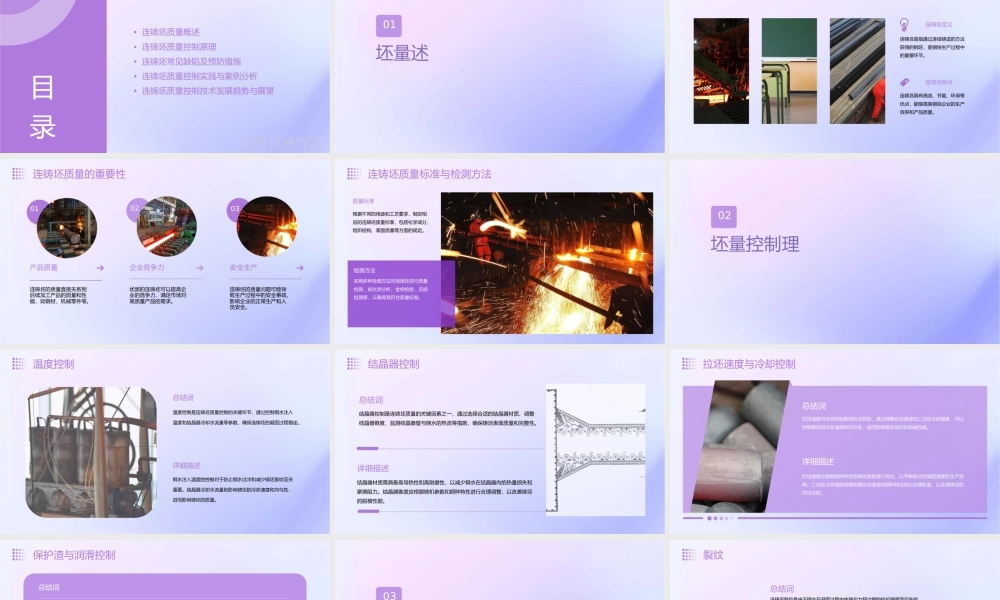1000x600 pixels.
Task: Click the 03 circle badge on the 安全生产 image
Action: pyautogui.click(x=235, y=209)
